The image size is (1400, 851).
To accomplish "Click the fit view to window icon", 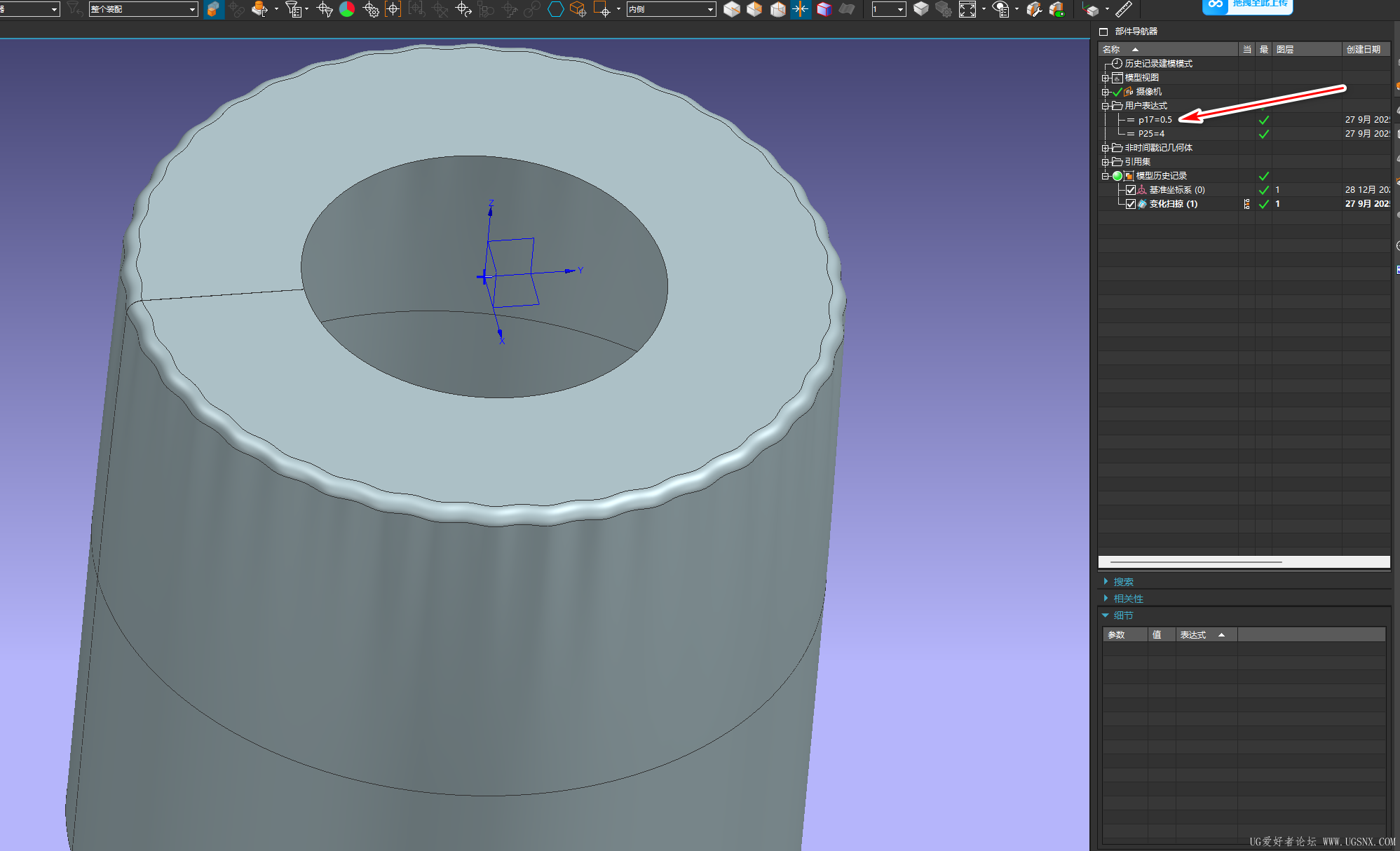I will (x=967, y=9).
